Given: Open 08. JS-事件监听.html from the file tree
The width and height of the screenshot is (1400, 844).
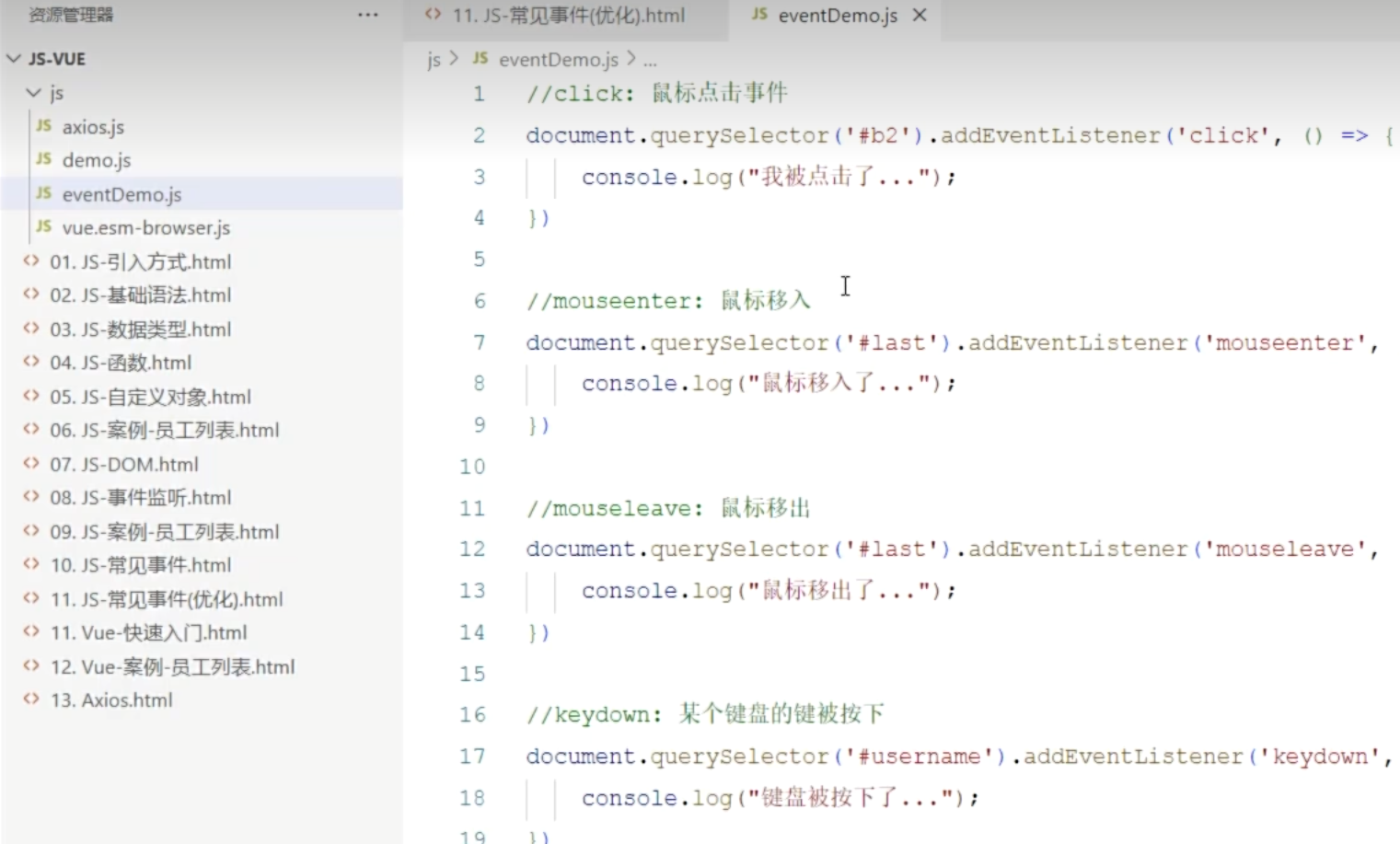Looking at the screenshot, I should click(140, 498).
